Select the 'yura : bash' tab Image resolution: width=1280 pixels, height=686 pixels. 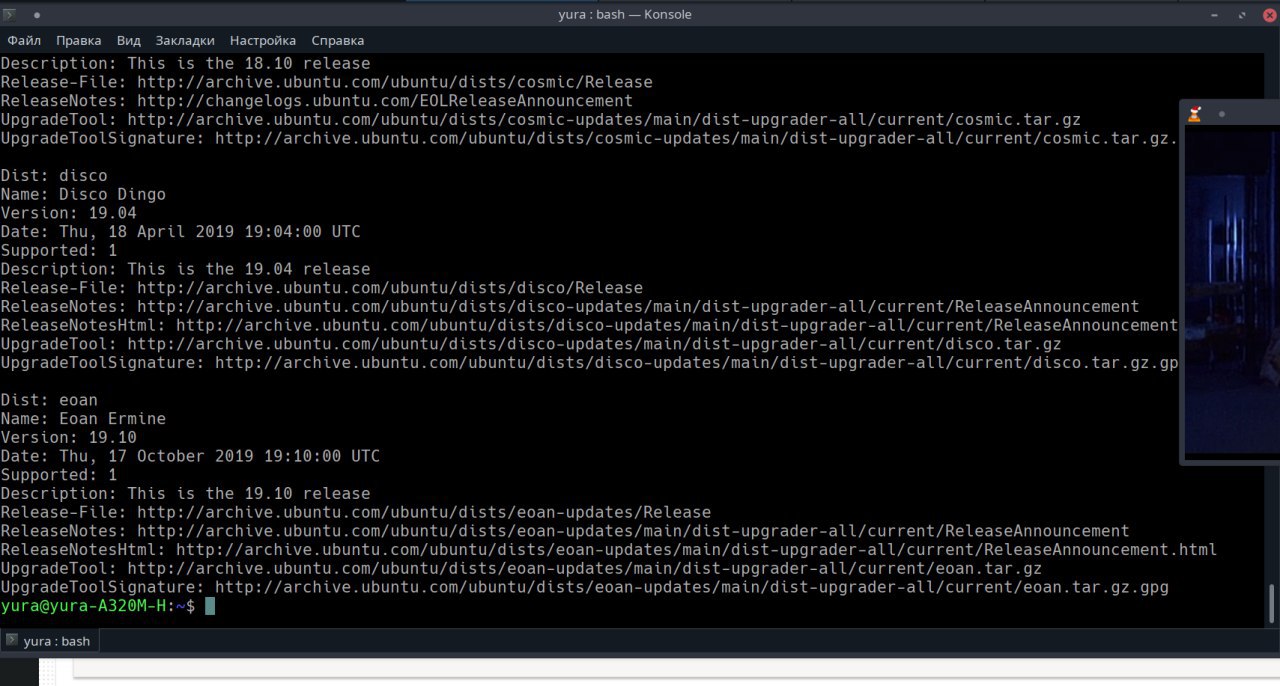point(50,641)
